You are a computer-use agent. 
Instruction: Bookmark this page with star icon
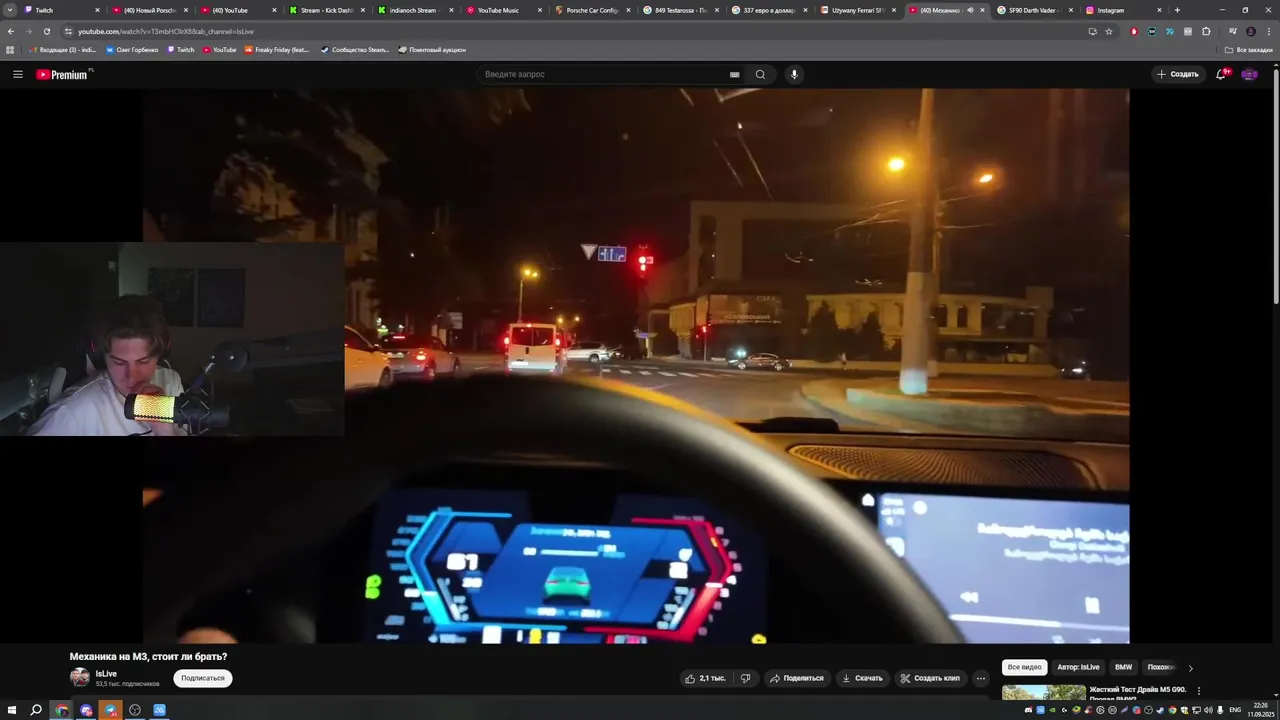1109,31
